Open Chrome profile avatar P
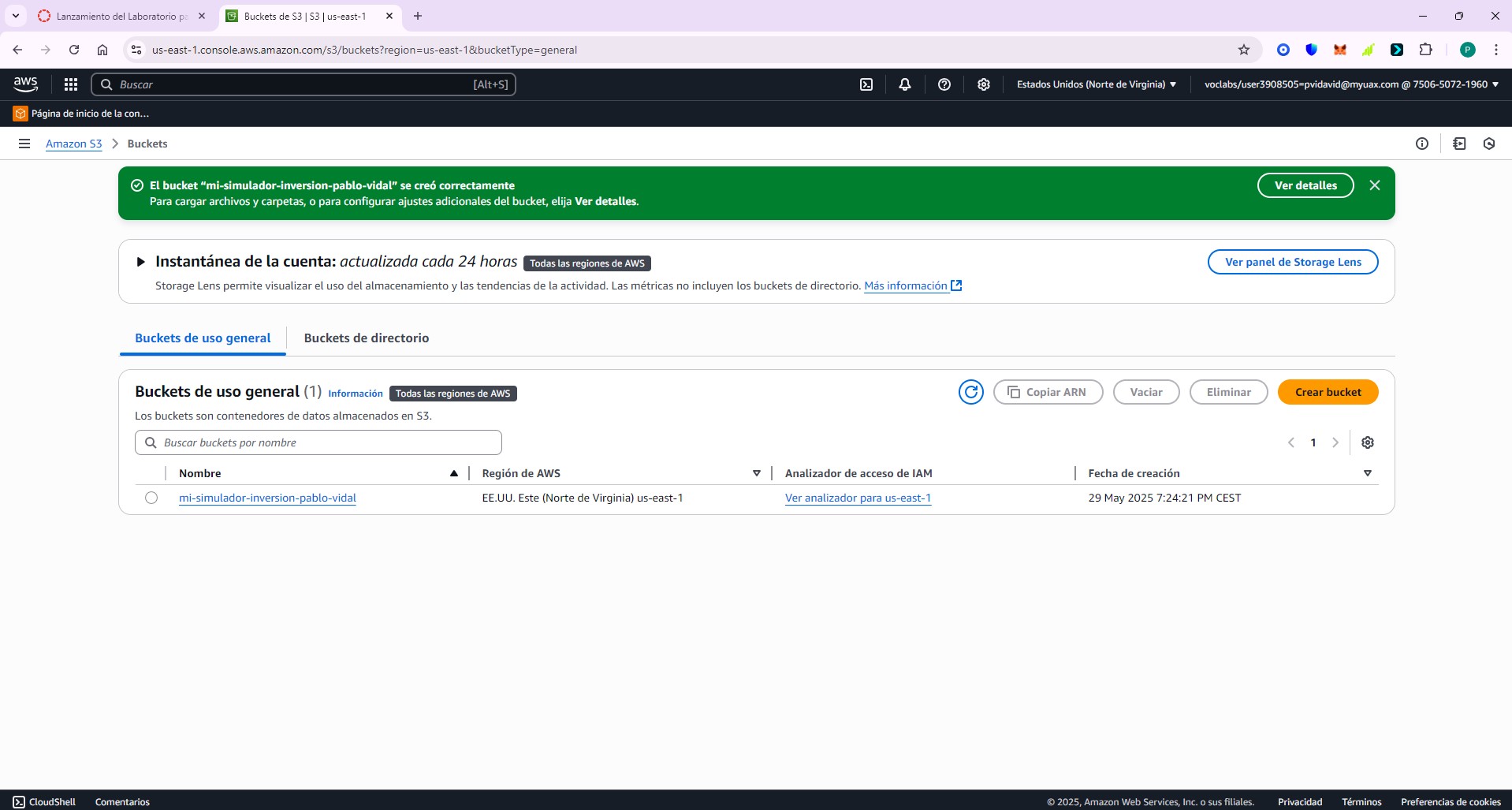 (x=1468, y=50)
